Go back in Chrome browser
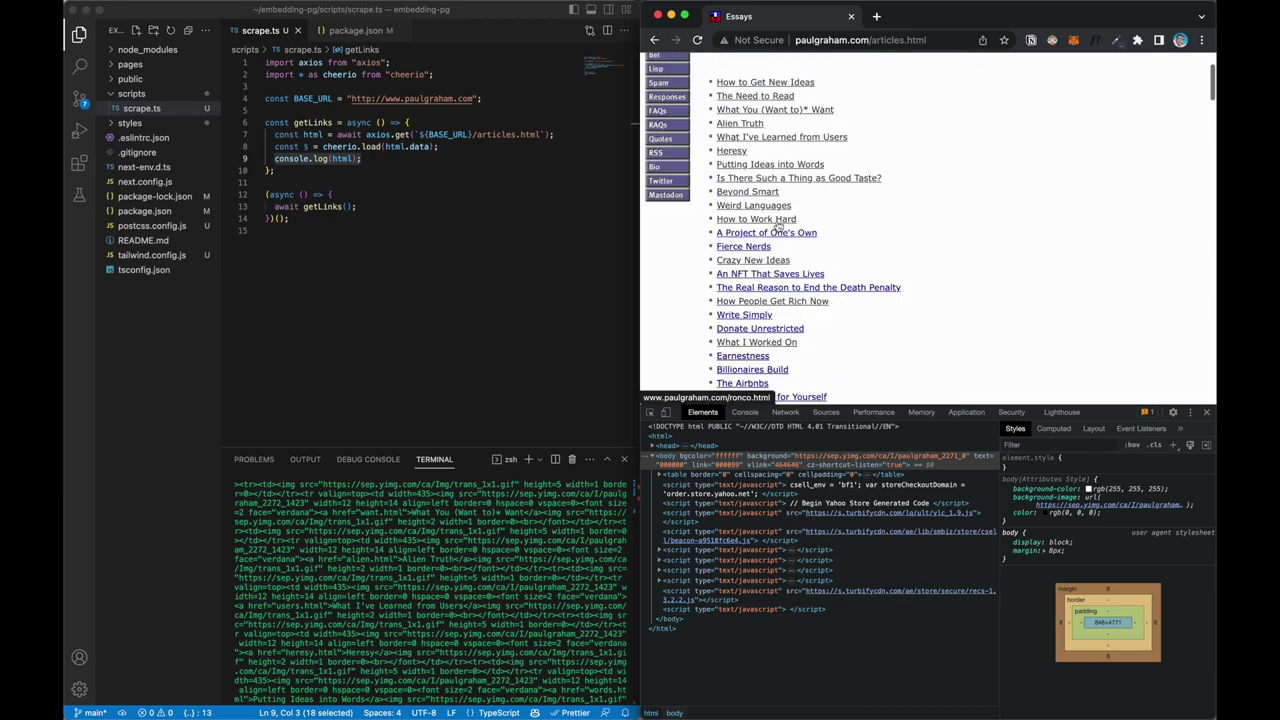This screenshot has height=720, width=1280. coord(655,40)
